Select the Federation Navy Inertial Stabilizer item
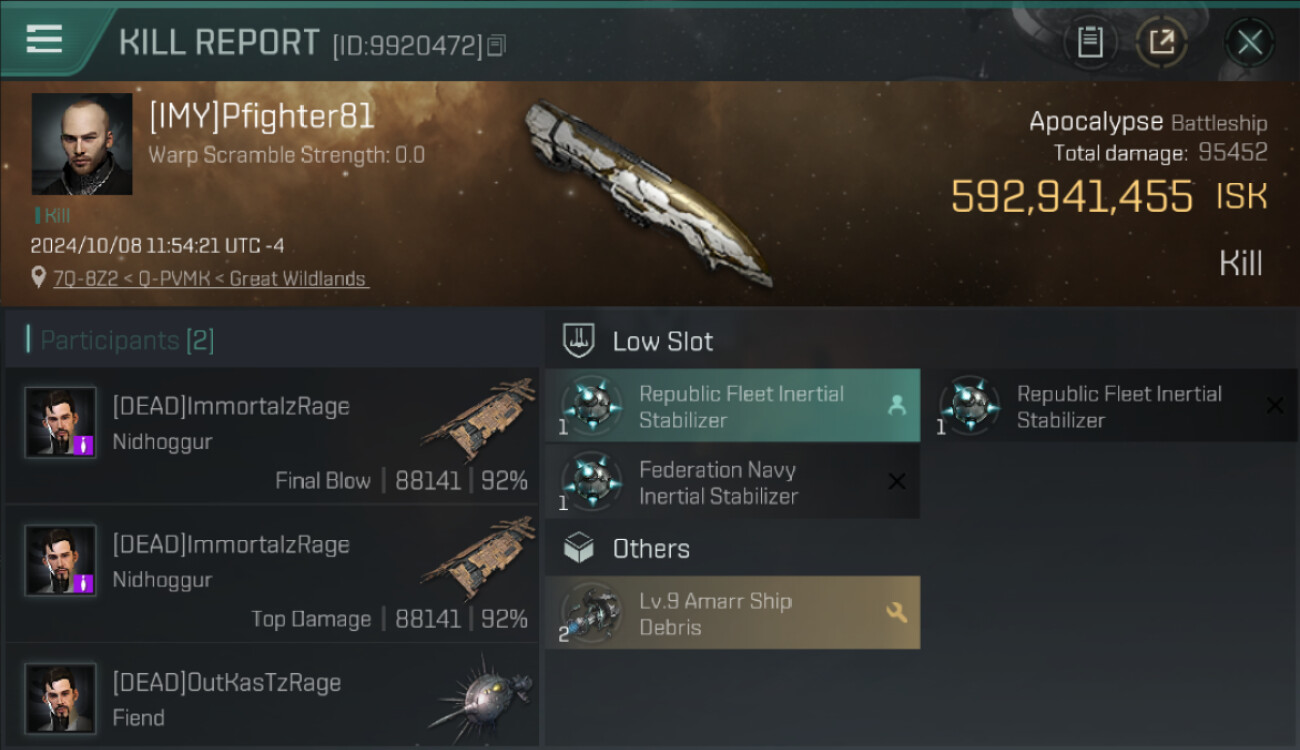The image size is (1300, 750). point(732,482)
